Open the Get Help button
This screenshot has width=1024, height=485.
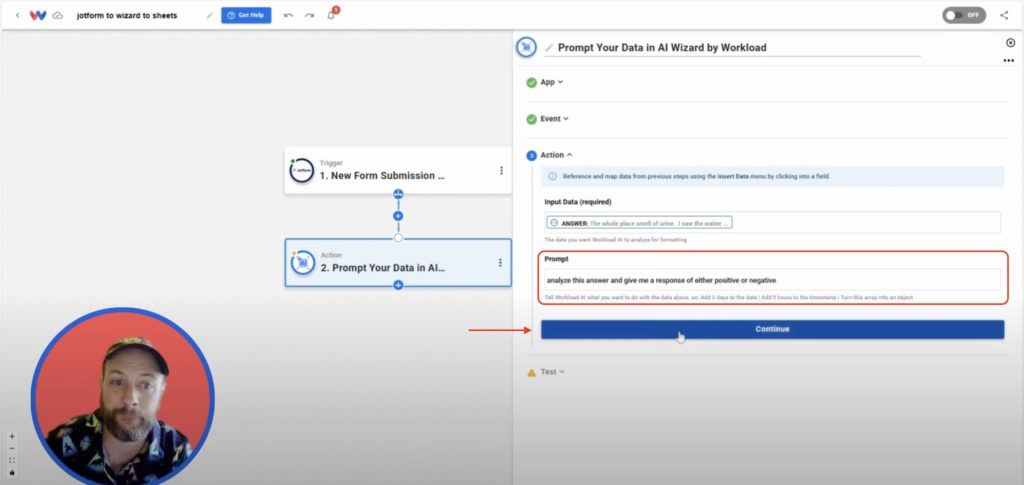(x=246, y=15)
